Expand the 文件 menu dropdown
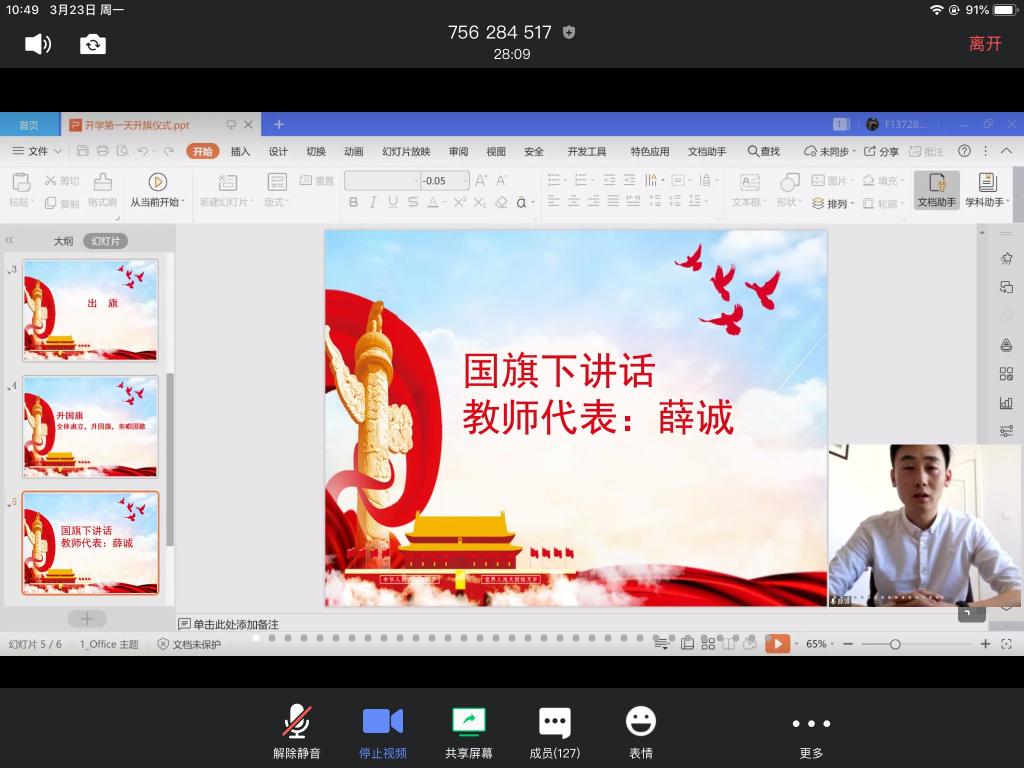 (38, 151)
